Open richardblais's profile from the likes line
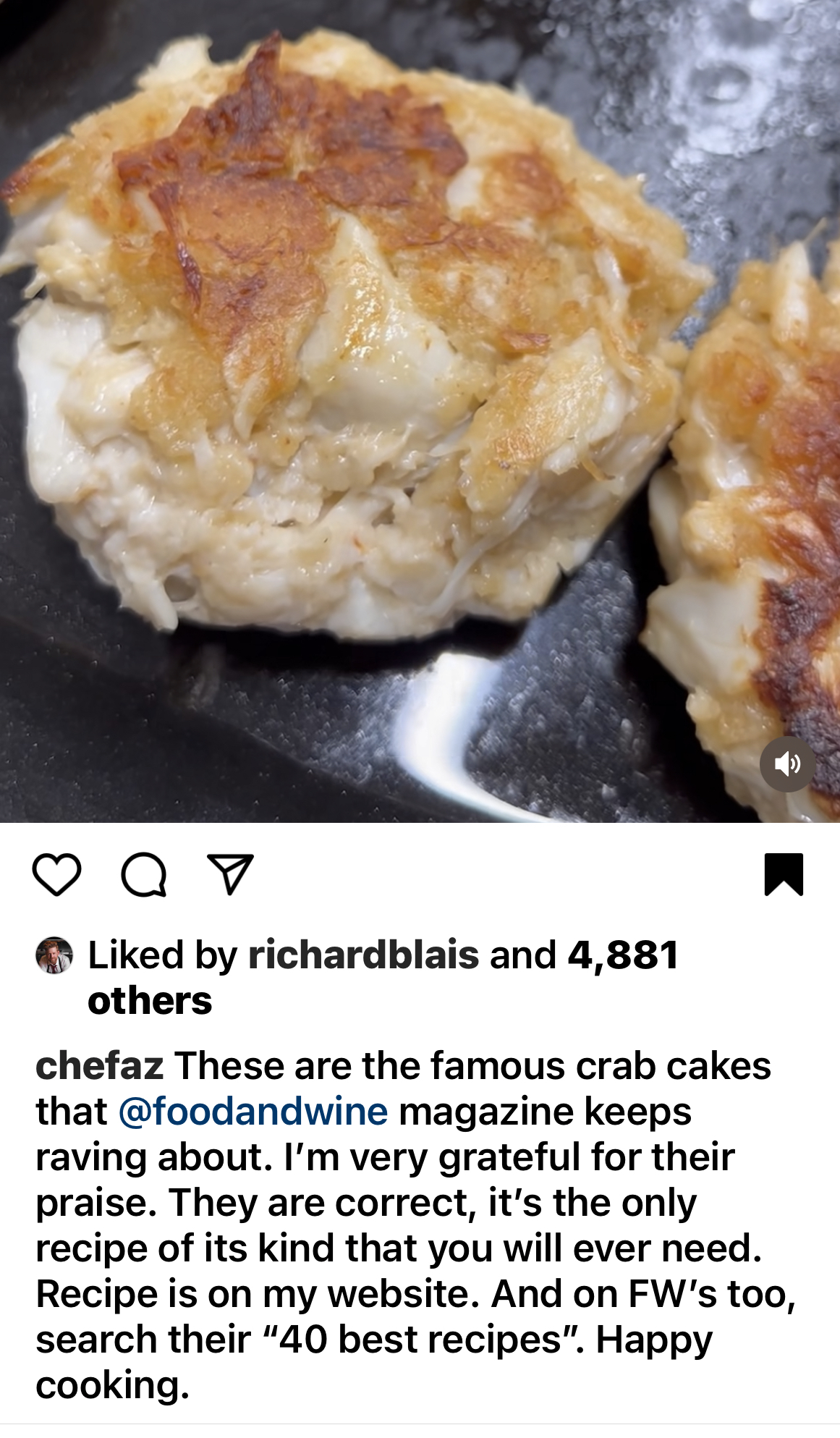Image resolution: width=840 pixels, height=1438 pixels. [363, 955]
